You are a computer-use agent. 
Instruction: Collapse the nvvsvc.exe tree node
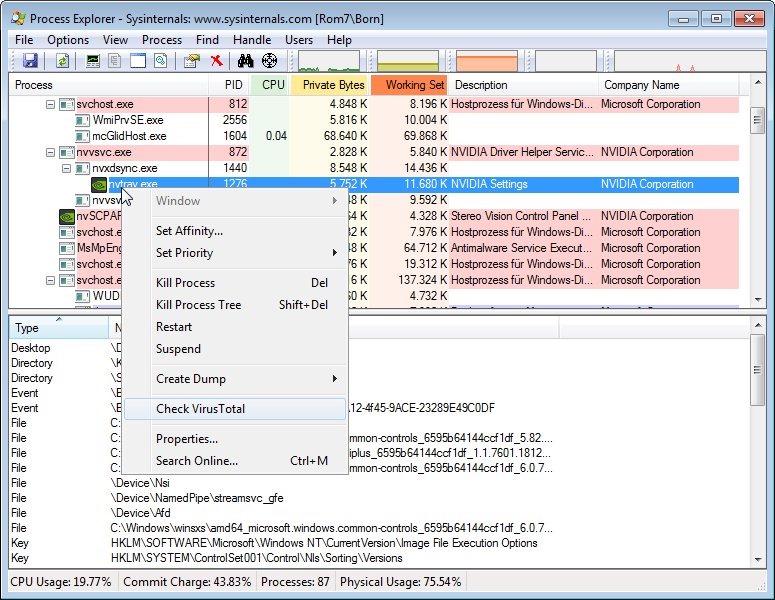(50, 152)
